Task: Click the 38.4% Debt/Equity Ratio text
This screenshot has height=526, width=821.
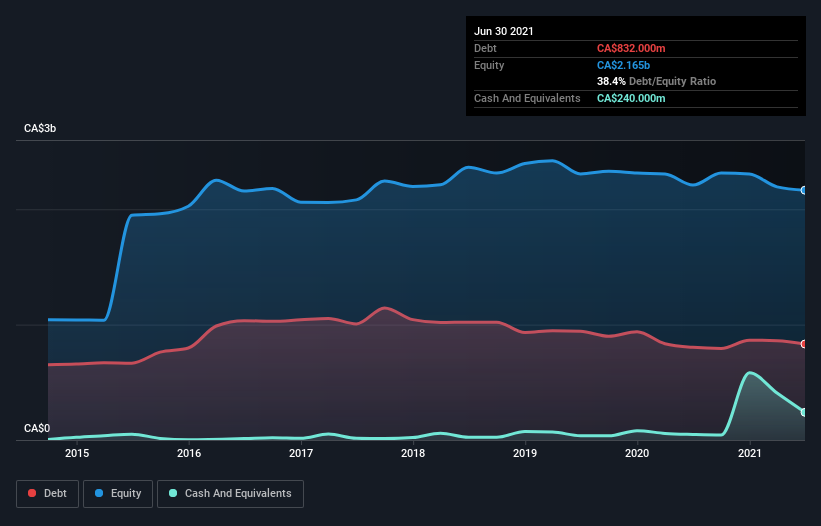Action: (657, 81)
